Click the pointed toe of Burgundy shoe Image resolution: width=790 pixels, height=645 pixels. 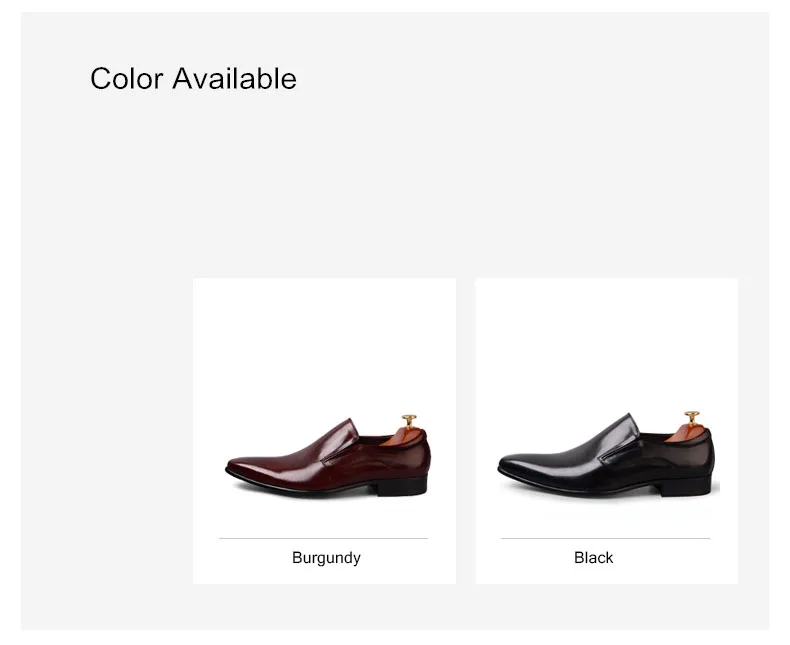(x=234, y=467)
